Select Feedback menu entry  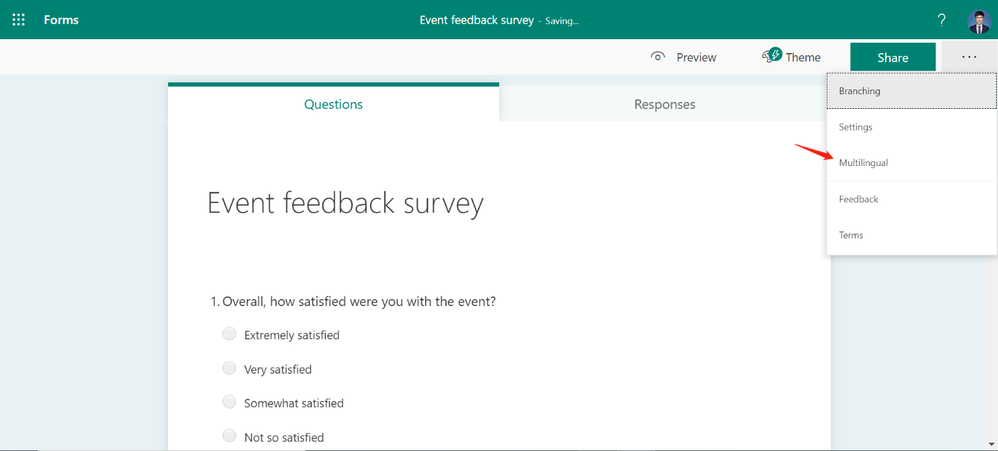(859, 199)
